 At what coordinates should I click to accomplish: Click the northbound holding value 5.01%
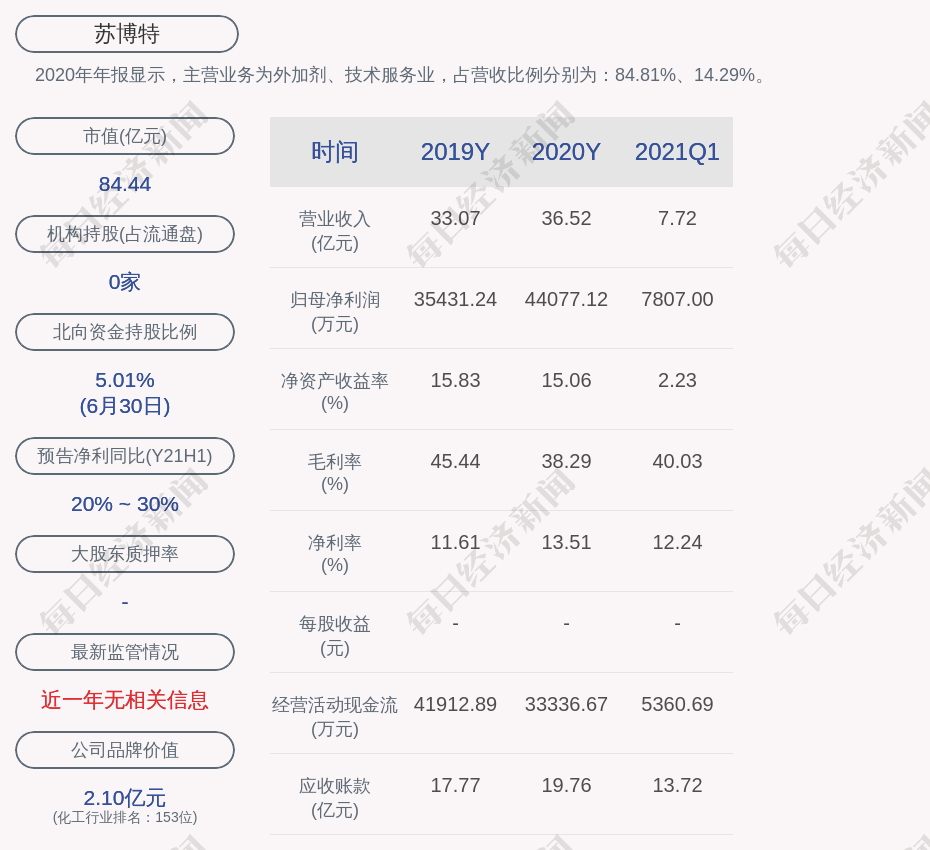coord(125,380)
